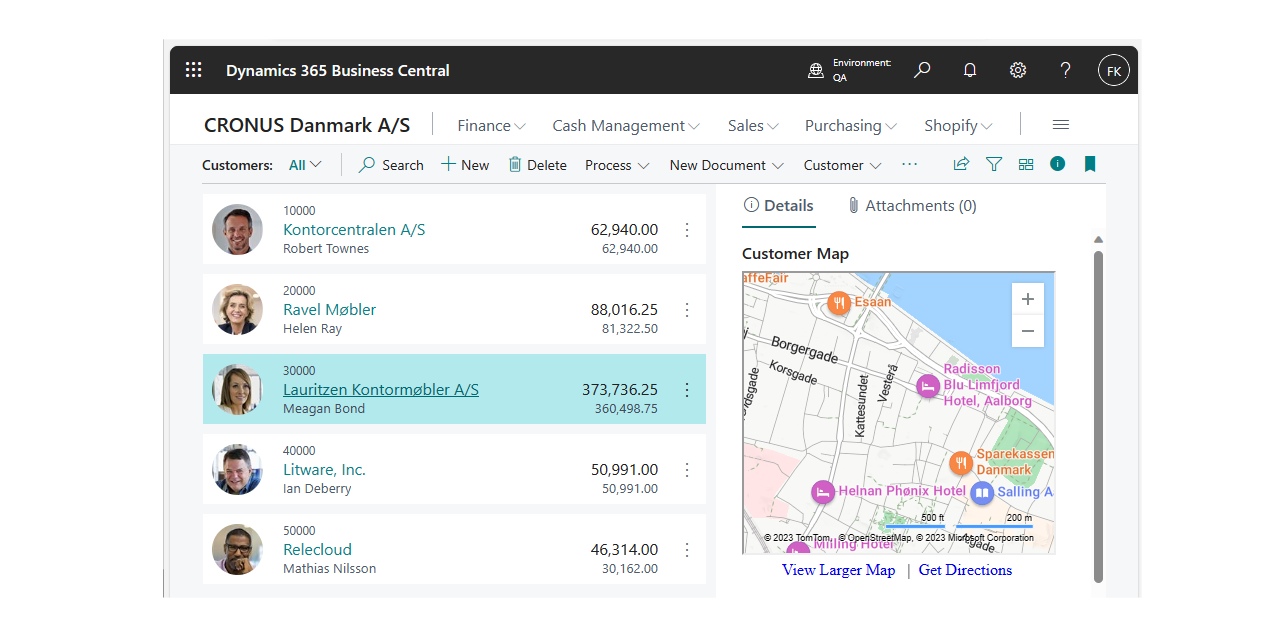Click the help question mark icon
The height and width of the screenshot is (640, 1280).
tap(1065, 70)
